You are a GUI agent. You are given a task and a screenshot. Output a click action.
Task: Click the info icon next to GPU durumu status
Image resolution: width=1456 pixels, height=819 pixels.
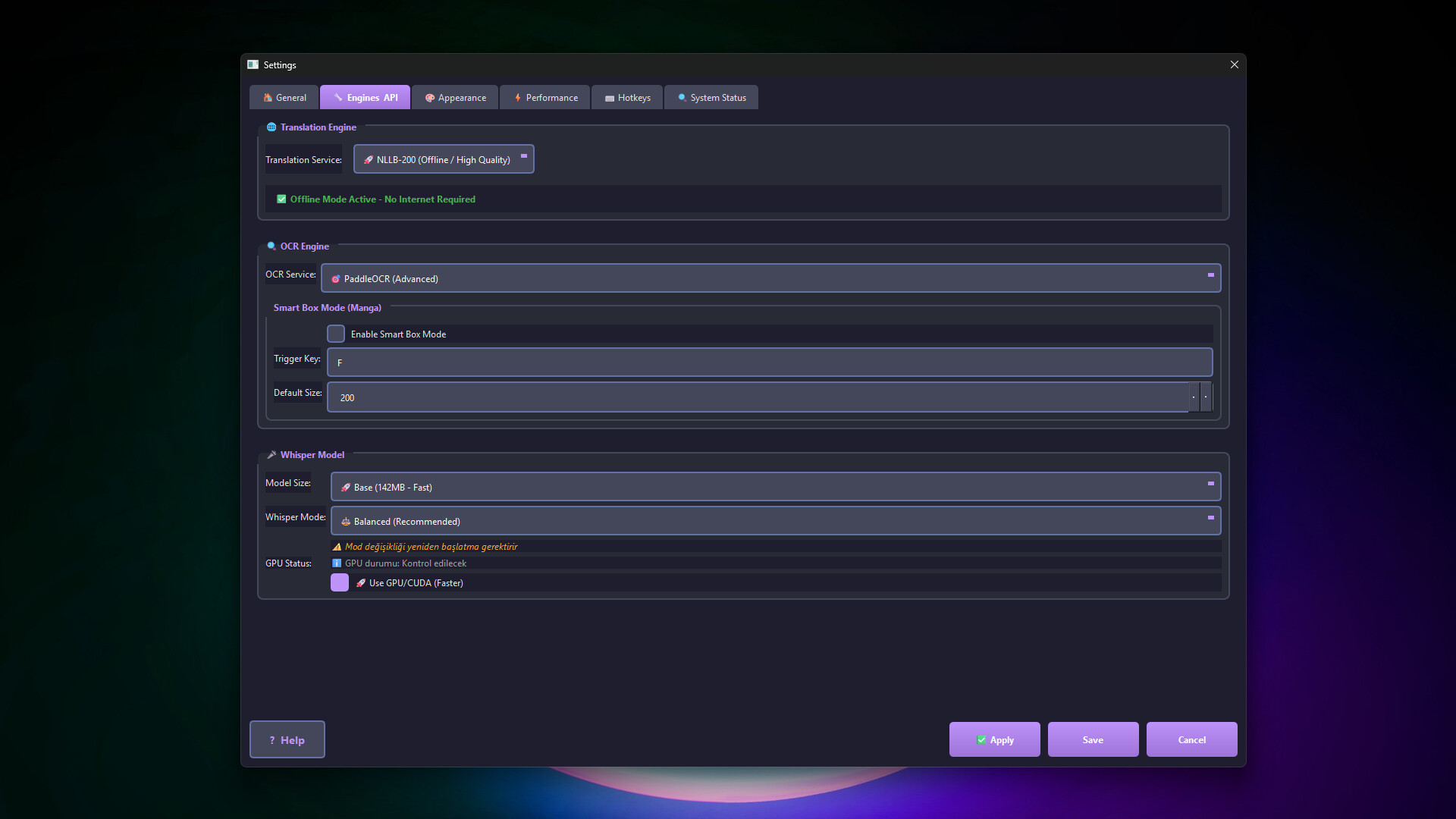[337, 563]
